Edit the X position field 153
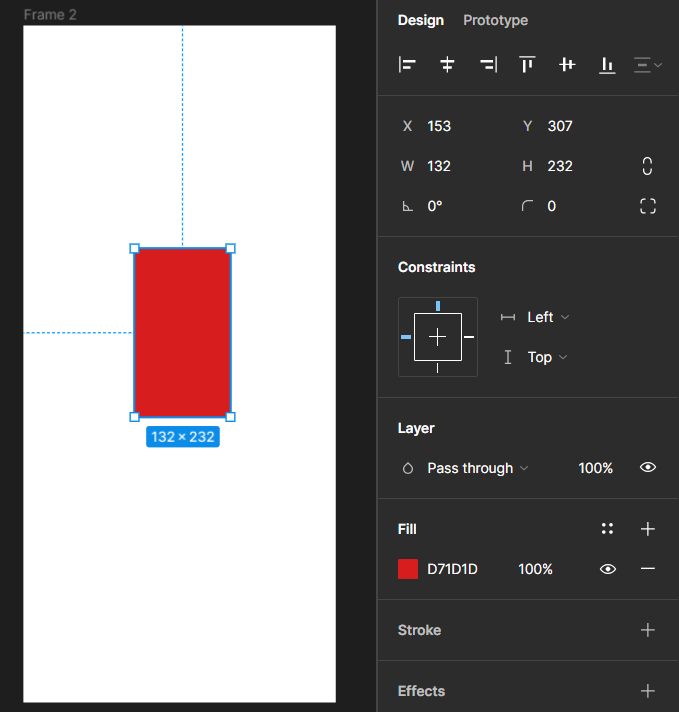Image resolution: width=679 pixels, height=712 pixels. [439, 126]
